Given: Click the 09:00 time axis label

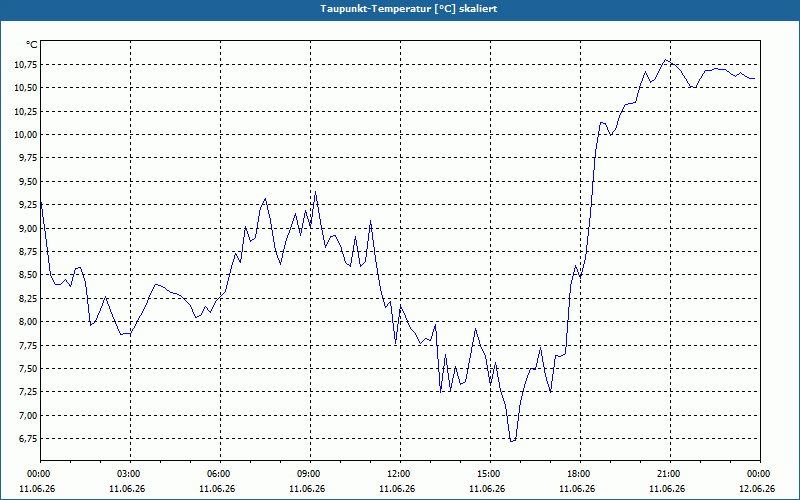Looking at the screenshot, I should pyautogui.click(x=310, y=474).
